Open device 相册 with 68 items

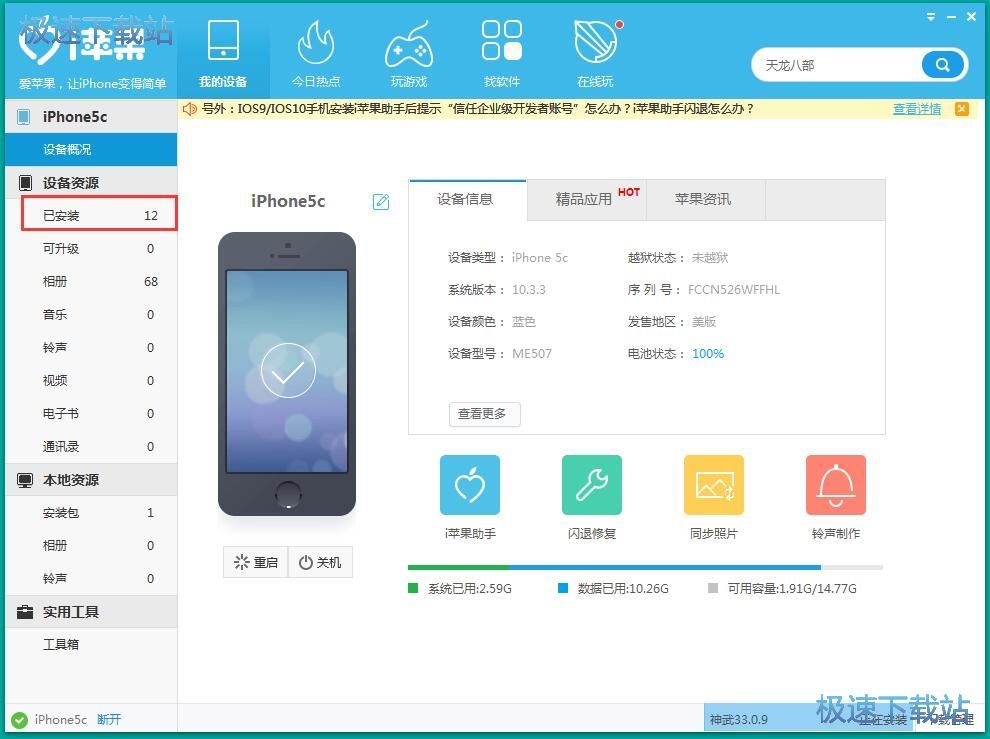click(91, 282)
